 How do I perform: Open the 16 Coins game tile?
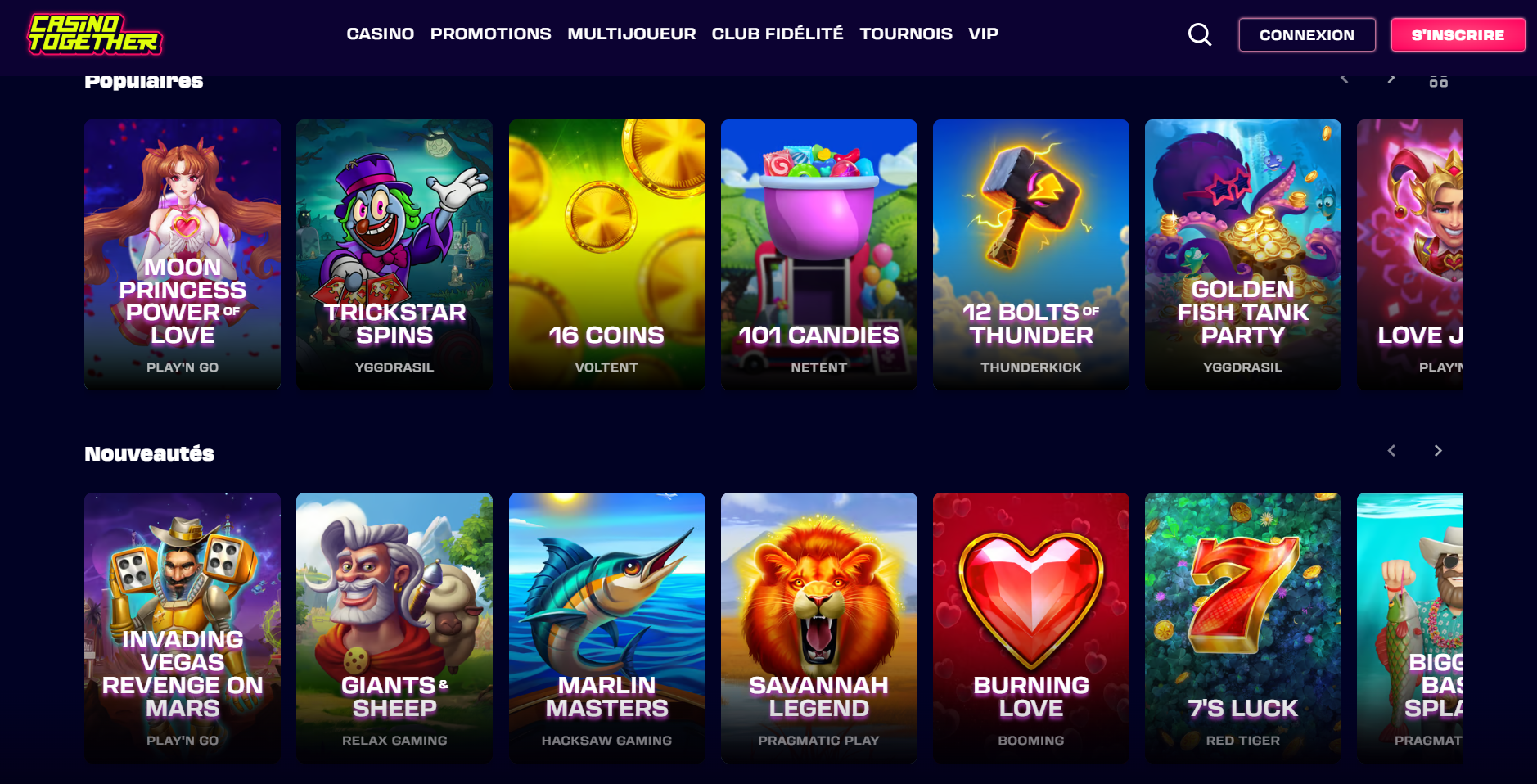[x=607, y=255]
